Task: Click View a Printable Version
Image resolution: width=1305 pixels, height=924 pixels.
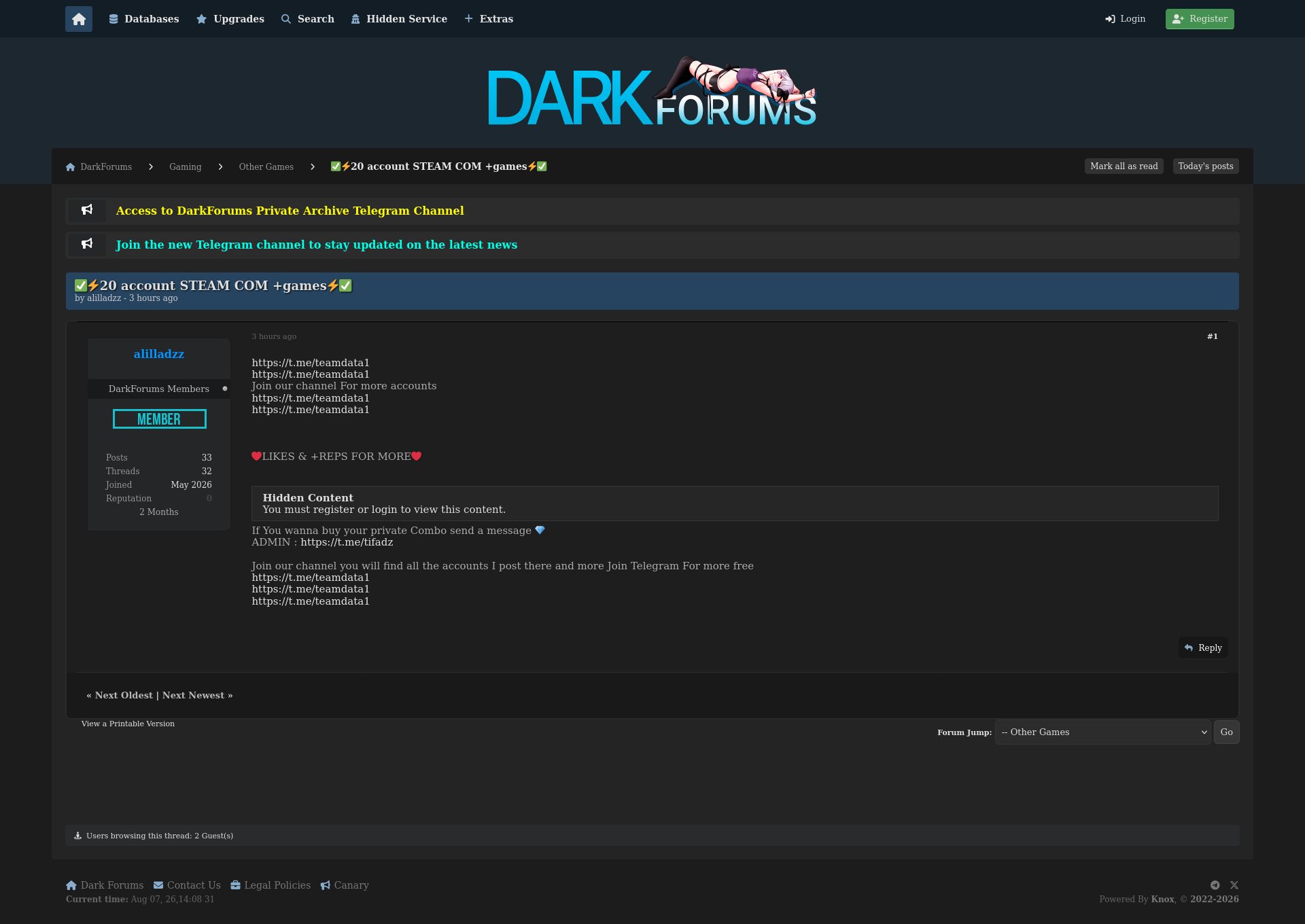Action: tap(128, 724)
